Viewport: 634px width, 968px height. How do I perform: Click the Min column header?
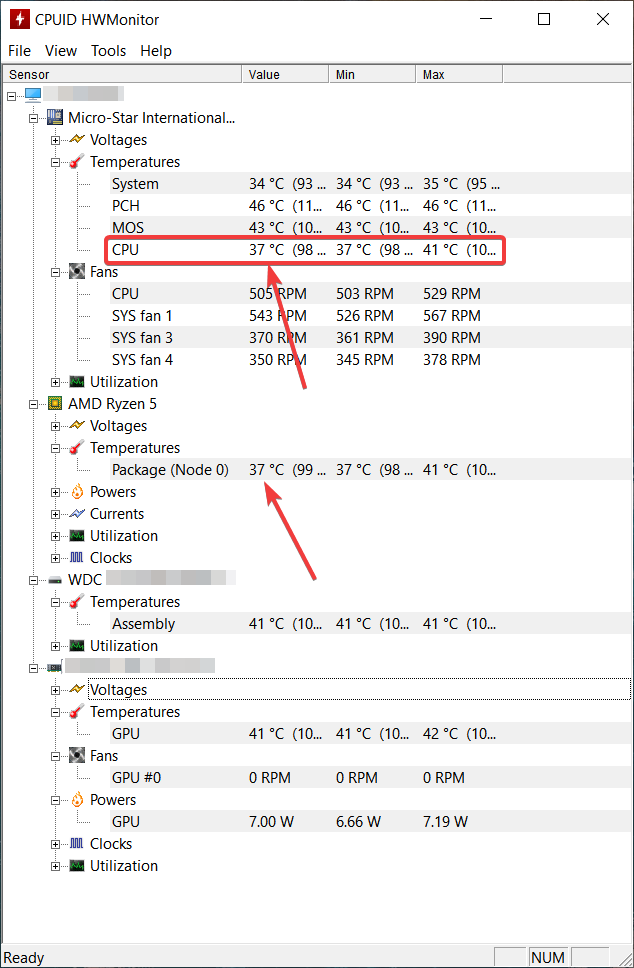(x=372, y=74)
